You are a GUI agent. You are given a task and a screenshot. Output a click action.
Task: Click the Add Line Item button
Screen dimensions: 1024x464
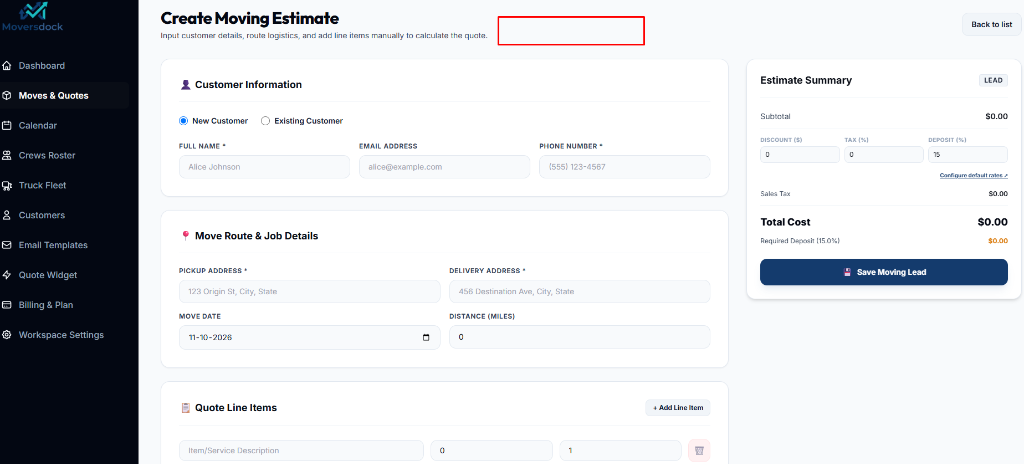coord(678,408)
